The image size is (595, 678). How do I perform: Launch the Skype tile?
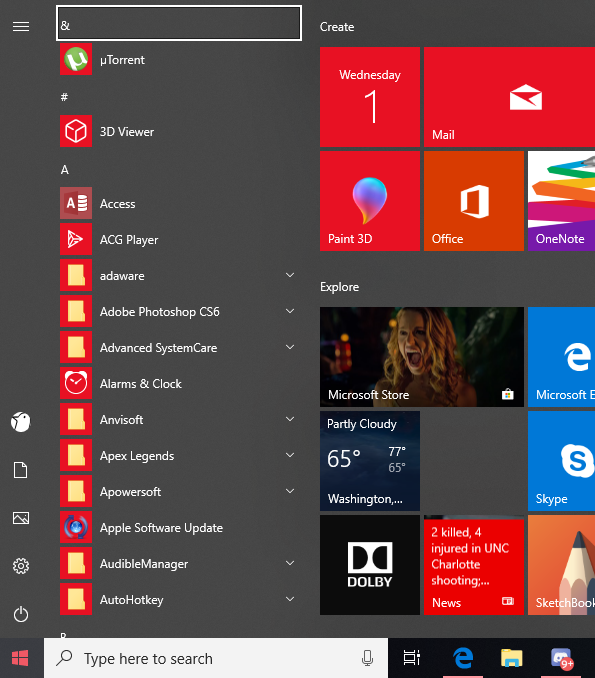coord(561,461)
